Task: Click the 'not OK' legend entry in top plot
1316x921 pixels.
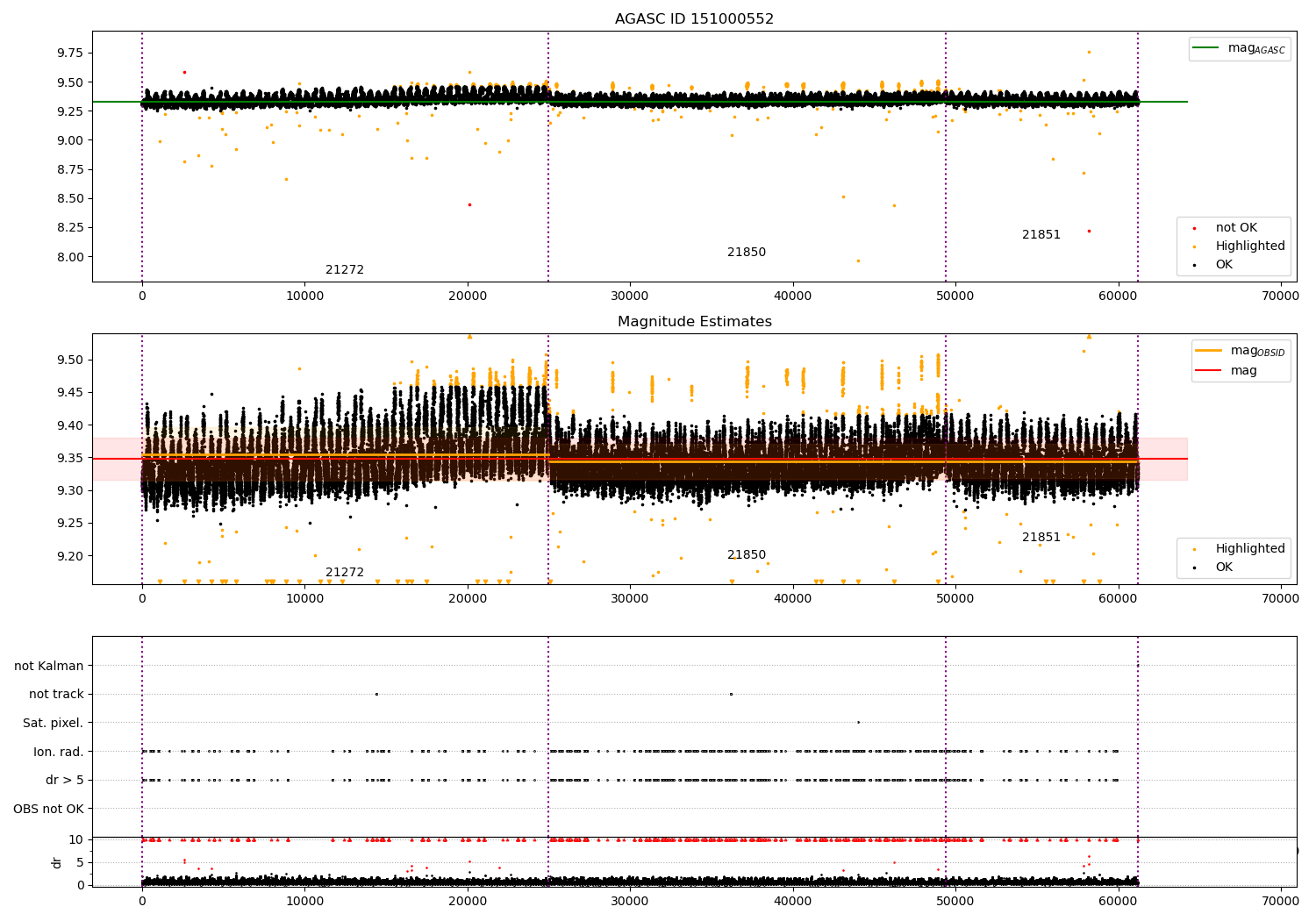Action: point(1235,228)
